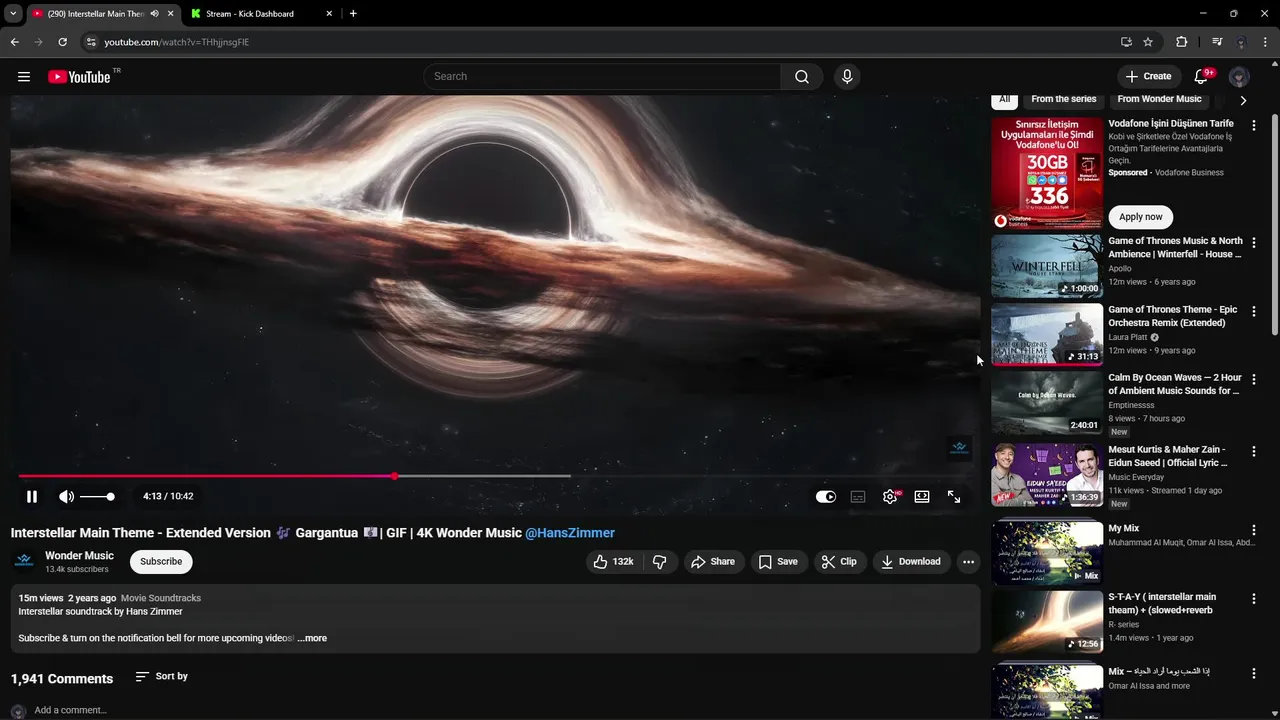Open options for Eidun Saeed video
The height and width of the screenshot is (720, 1280).
(x=1254, y=452)
